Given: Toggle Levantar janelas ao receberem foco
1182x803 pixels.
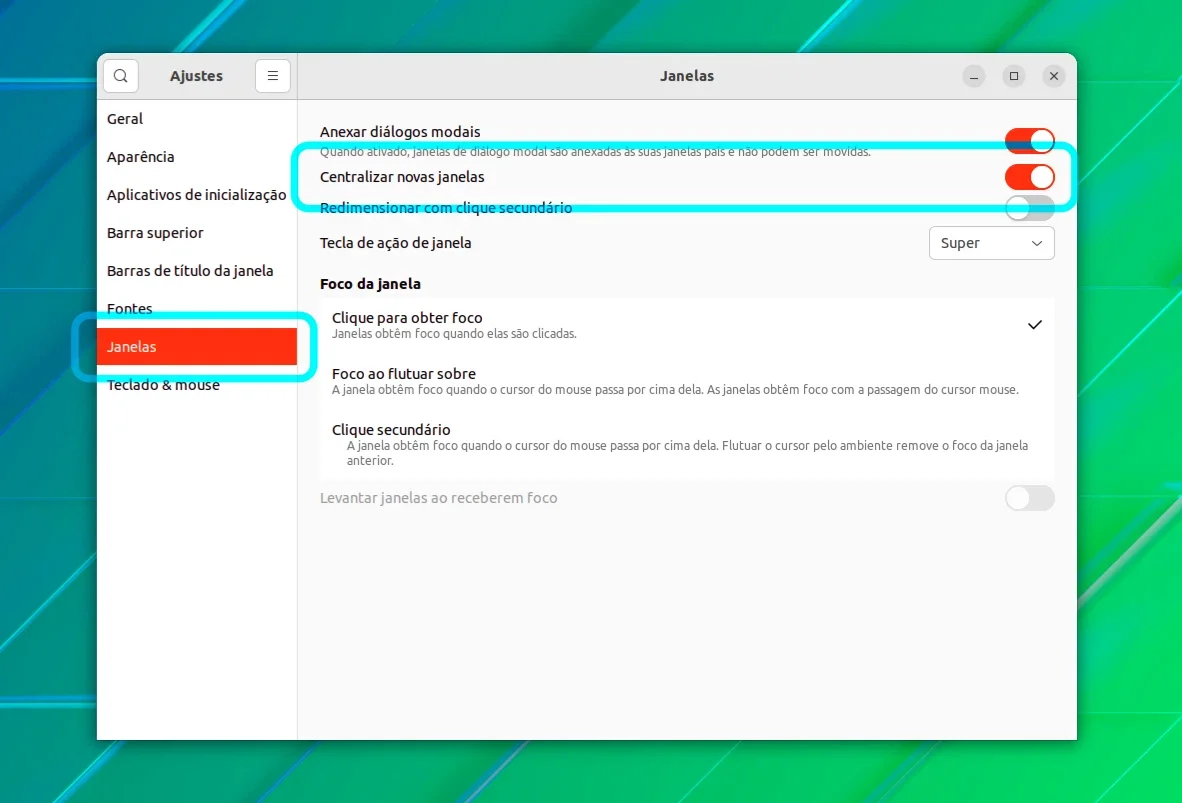Looking at the screenshot, I should (1030, 498).
